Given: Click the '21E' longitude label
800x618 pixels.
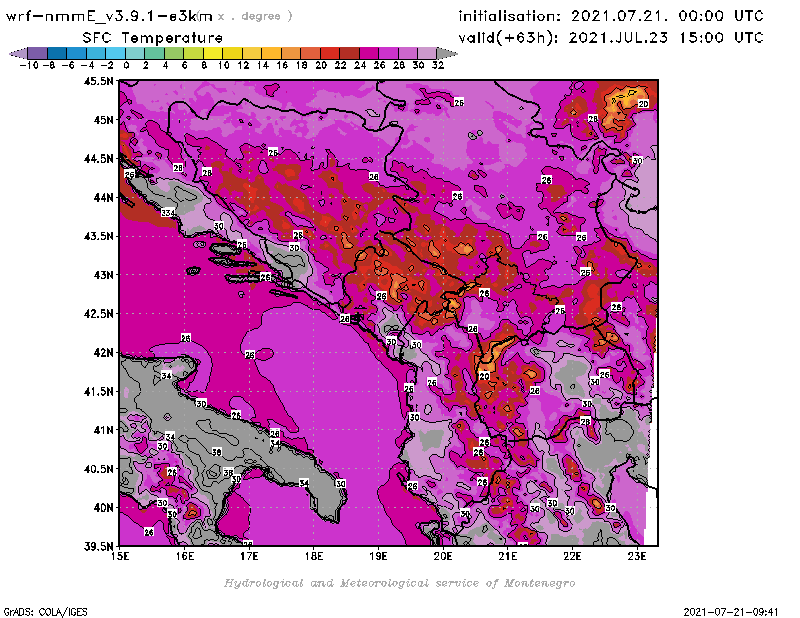Looking at the screenshot, I should [x=508, y=556].
